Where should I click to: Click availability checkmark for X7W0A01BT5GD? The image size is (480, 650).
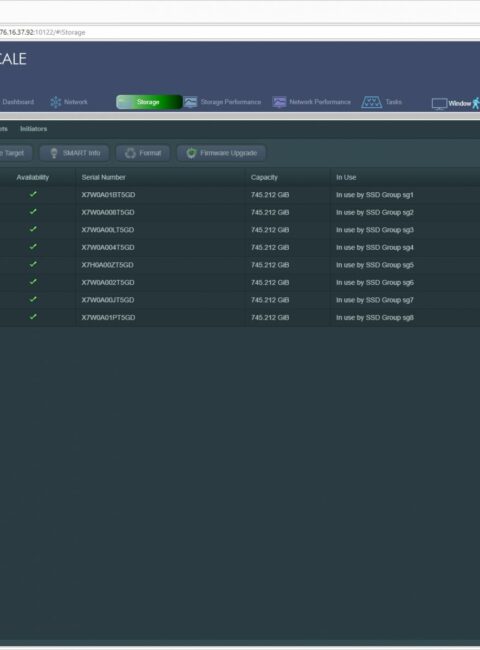tap(33, 194)
